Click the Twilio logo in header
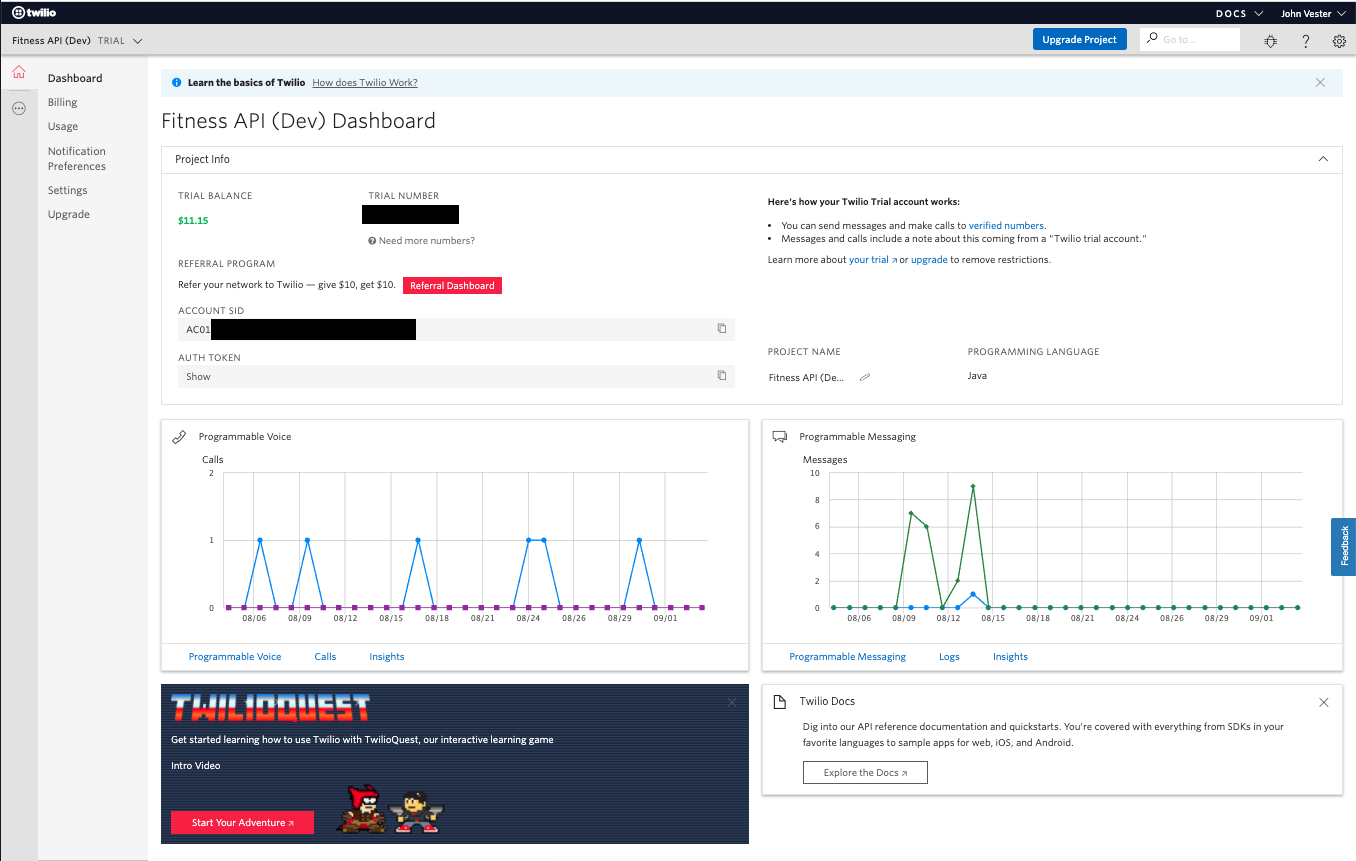 pyautogui.click(x=33, y=12)
